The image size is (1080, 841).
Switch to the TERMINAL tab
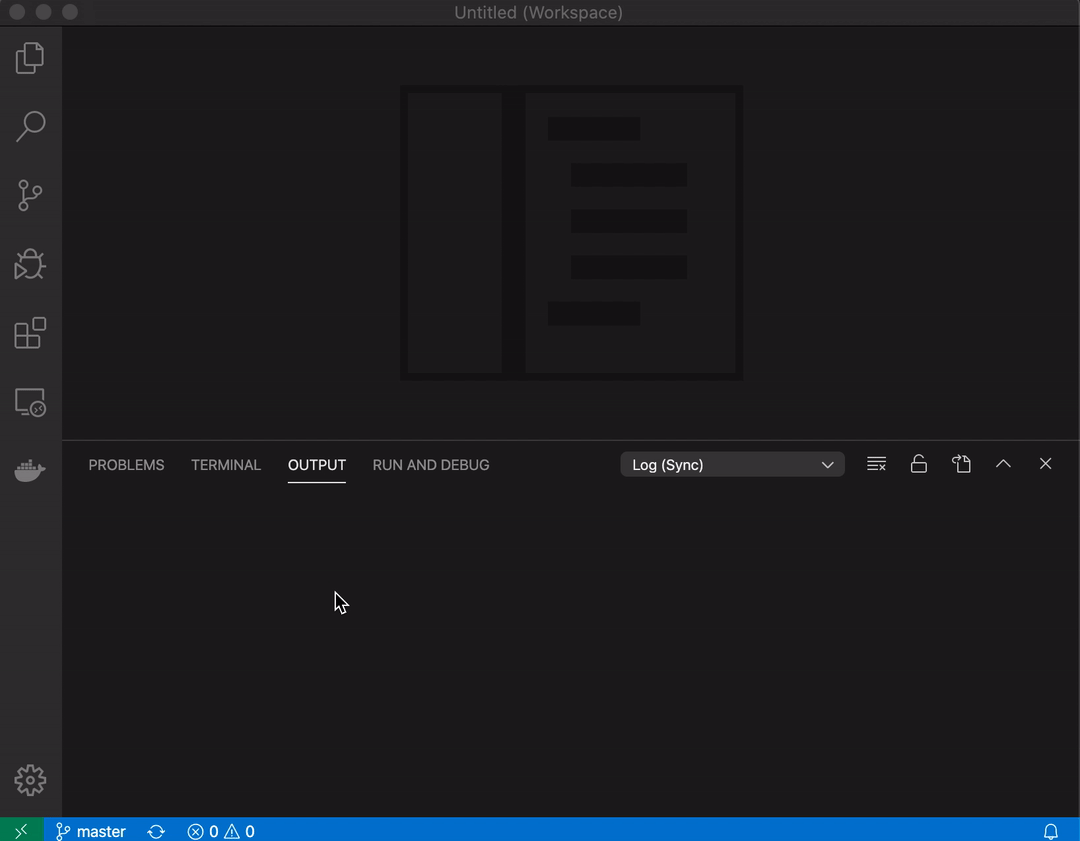point(226,465)
